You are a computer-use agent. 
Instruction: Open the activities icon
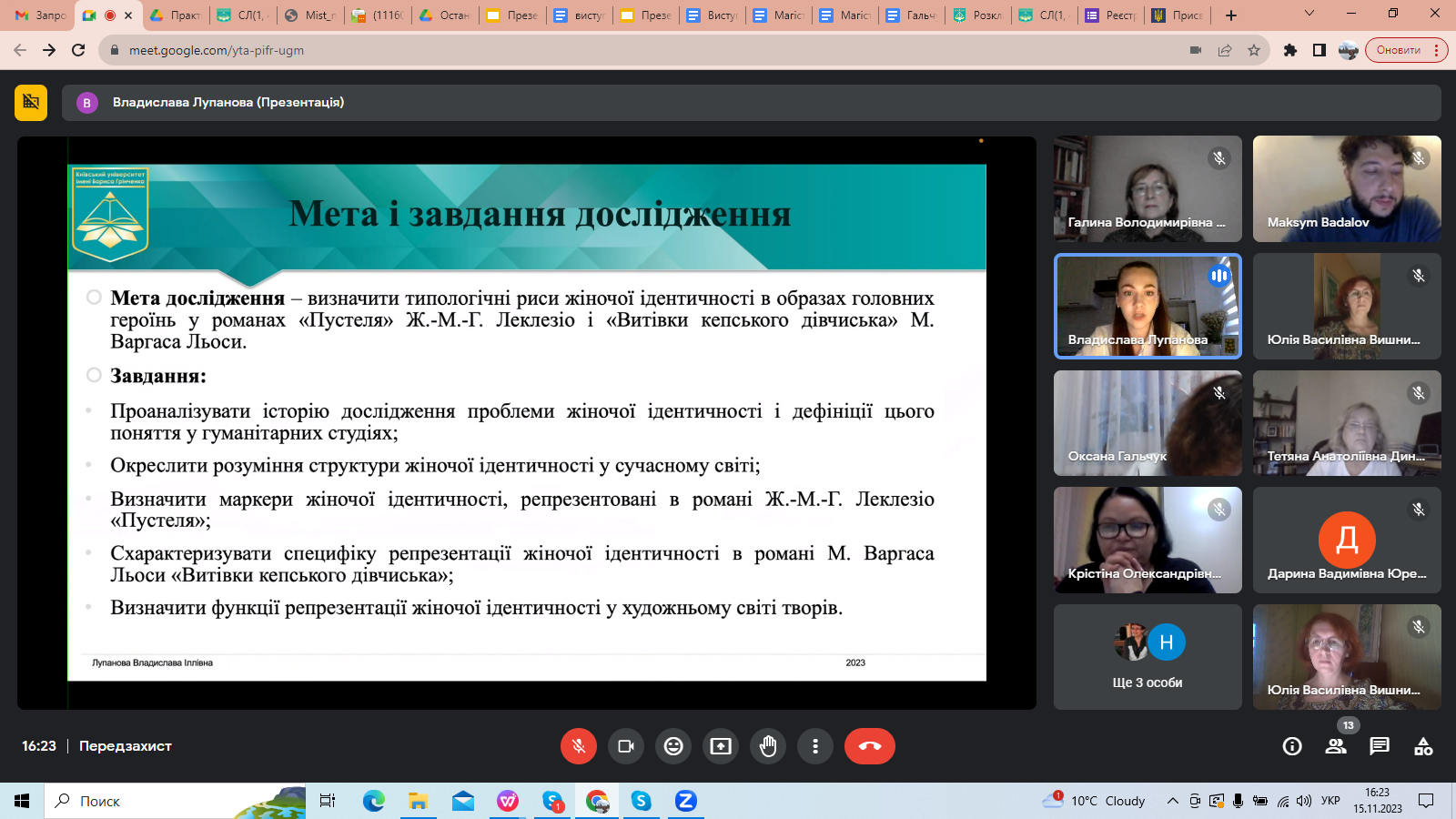[1423, 746]
